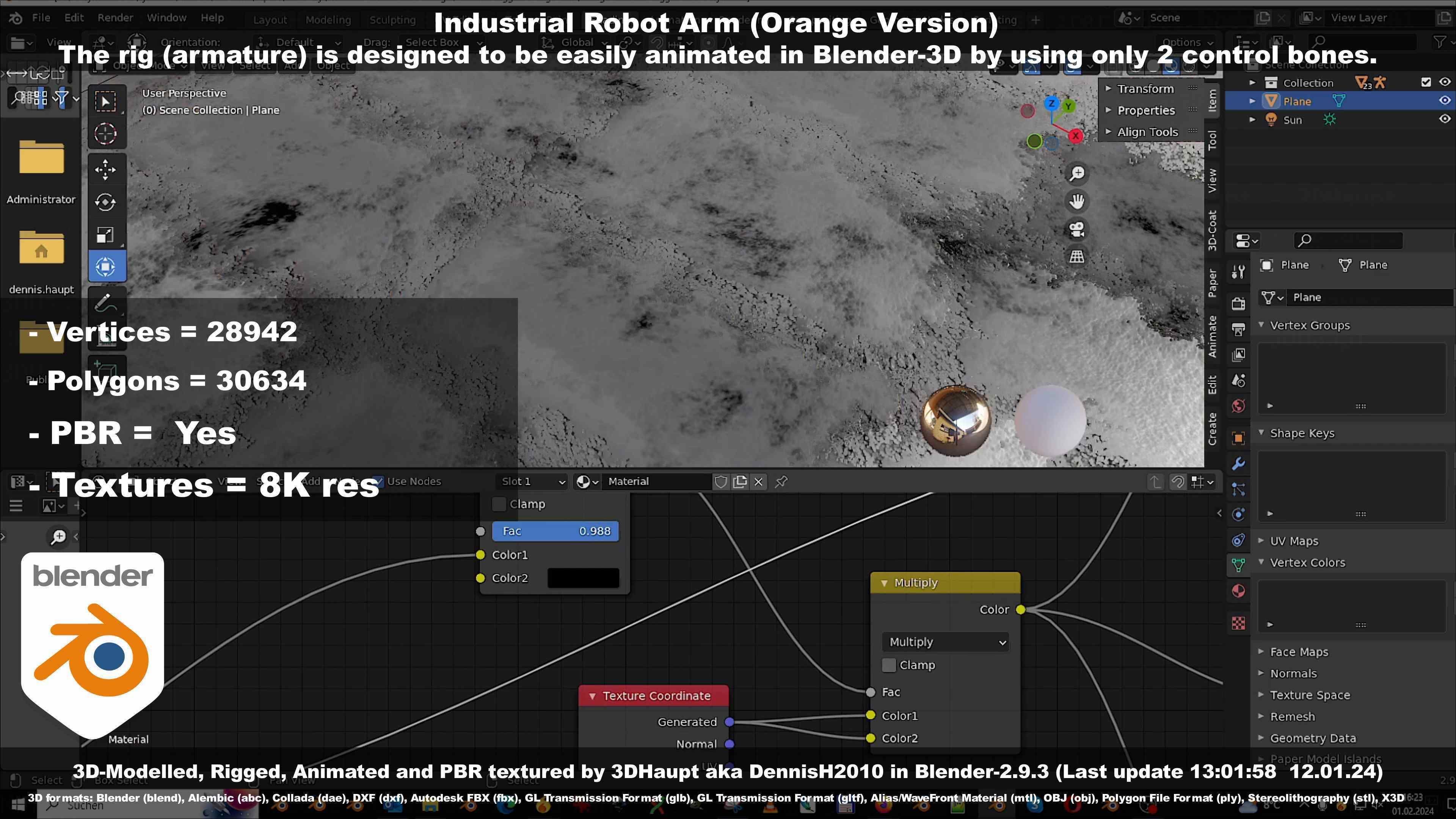Open the Render menu

point(115,17)
